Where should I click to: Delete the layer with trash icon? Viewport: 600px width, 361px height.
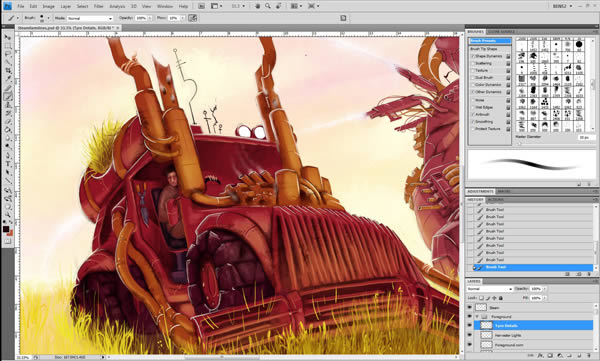click(589, 356)
